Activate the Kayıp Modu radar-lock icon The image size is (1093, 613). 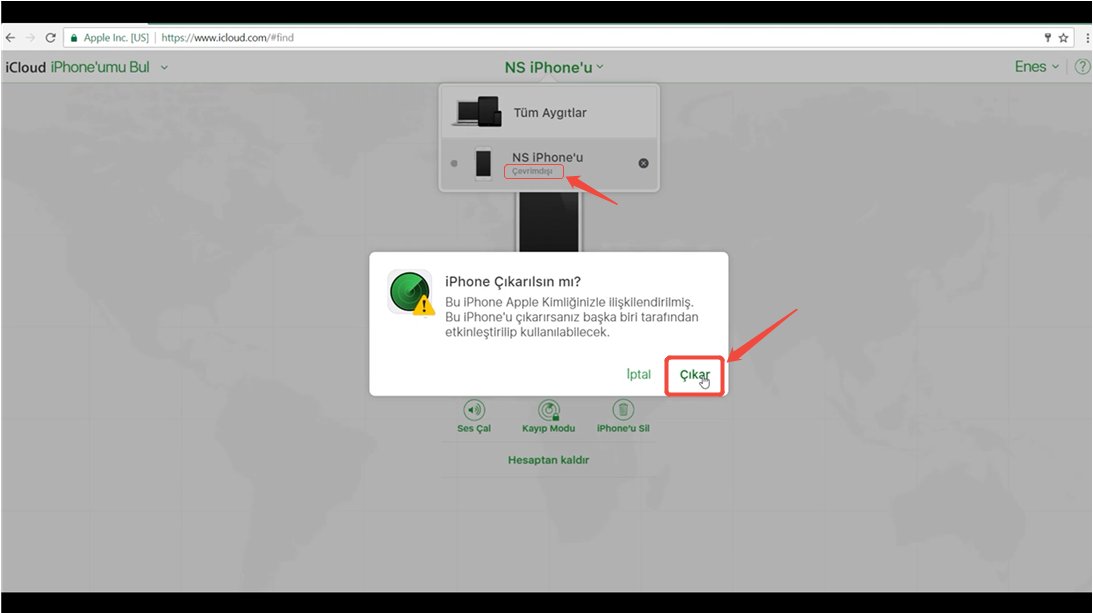(x=548, y=409)
